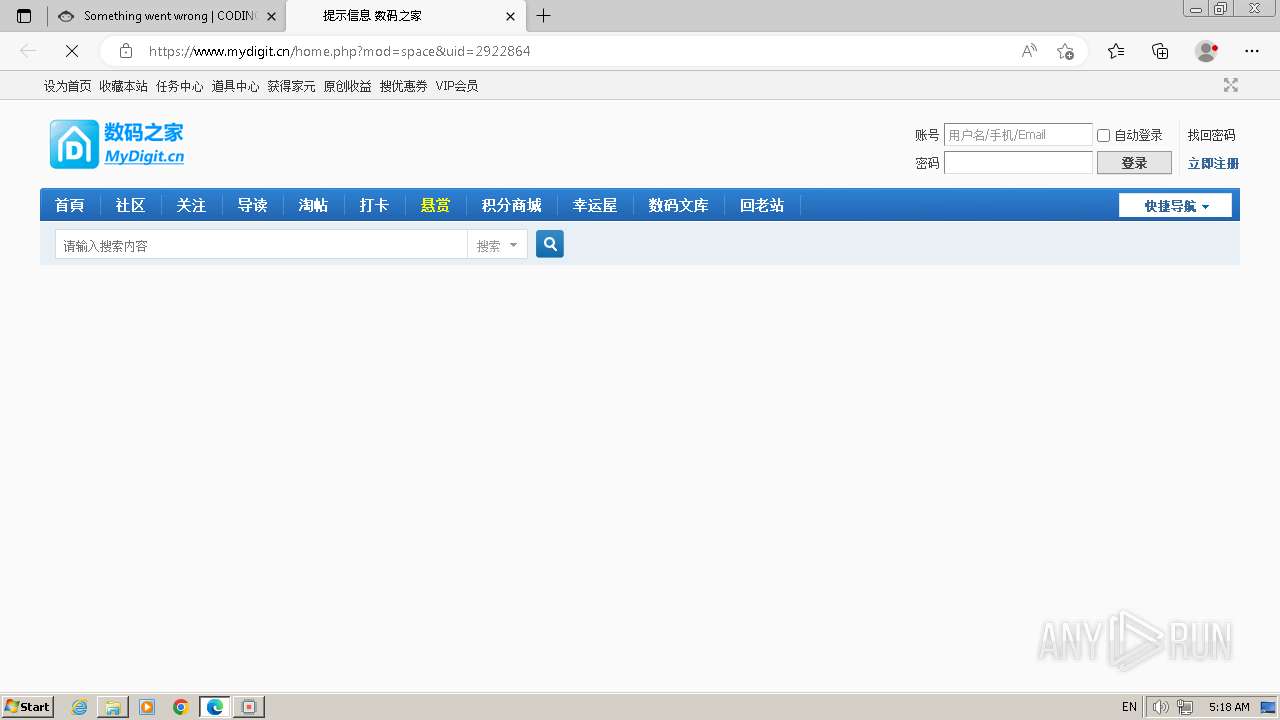Add this page to favorites star
The width and height of the screenshot is (1280, 720).
point(1065,51)
